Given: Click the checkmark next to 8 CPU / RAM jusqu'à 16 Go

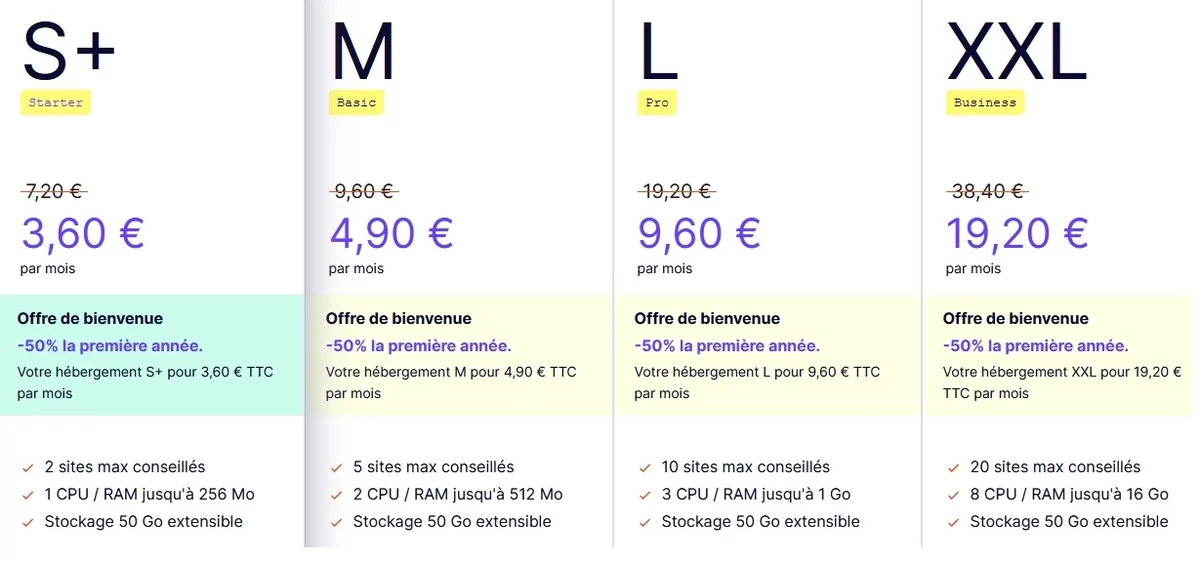Looking at the screenshot, I should click(952, 495).
